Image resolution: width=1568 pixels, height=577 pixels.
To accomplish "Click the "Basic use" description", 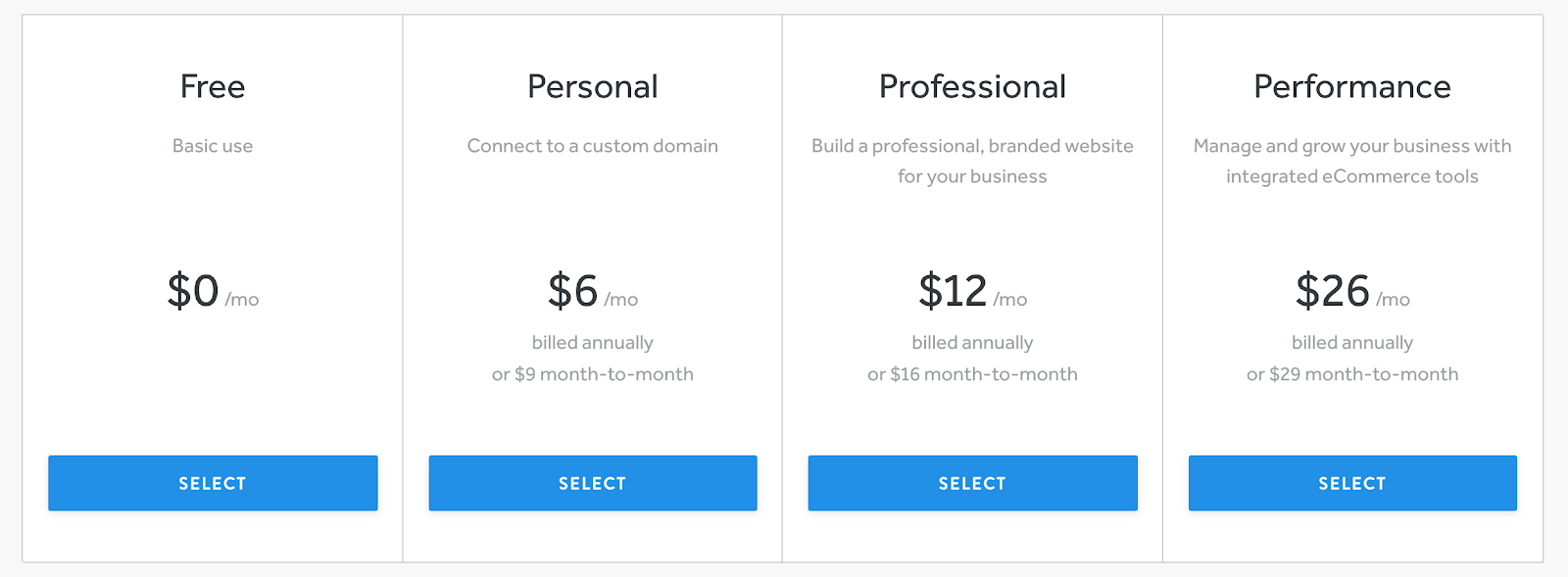I will [x=213, y=146].
